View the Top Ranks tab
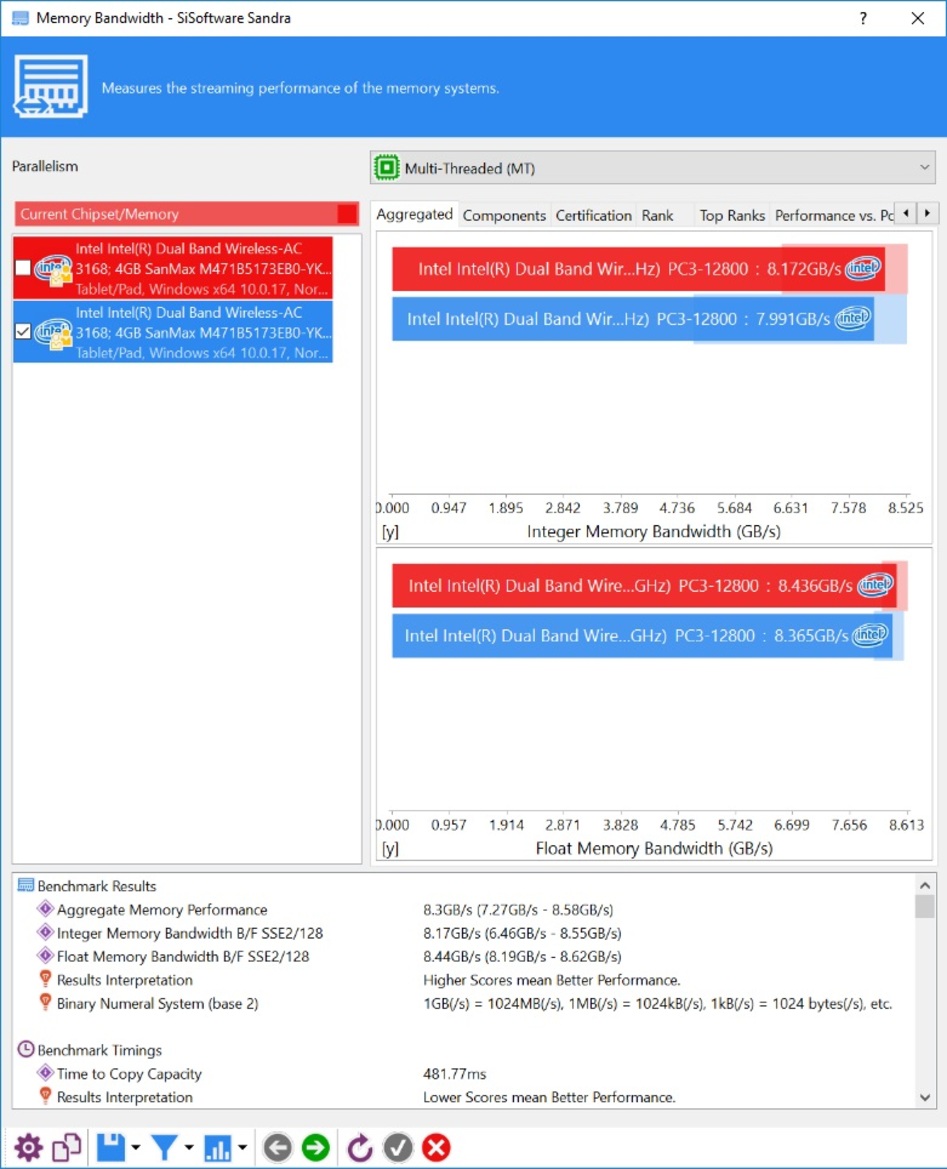The height and width of the screenshot is (1169, 947). tap(732, 215)
